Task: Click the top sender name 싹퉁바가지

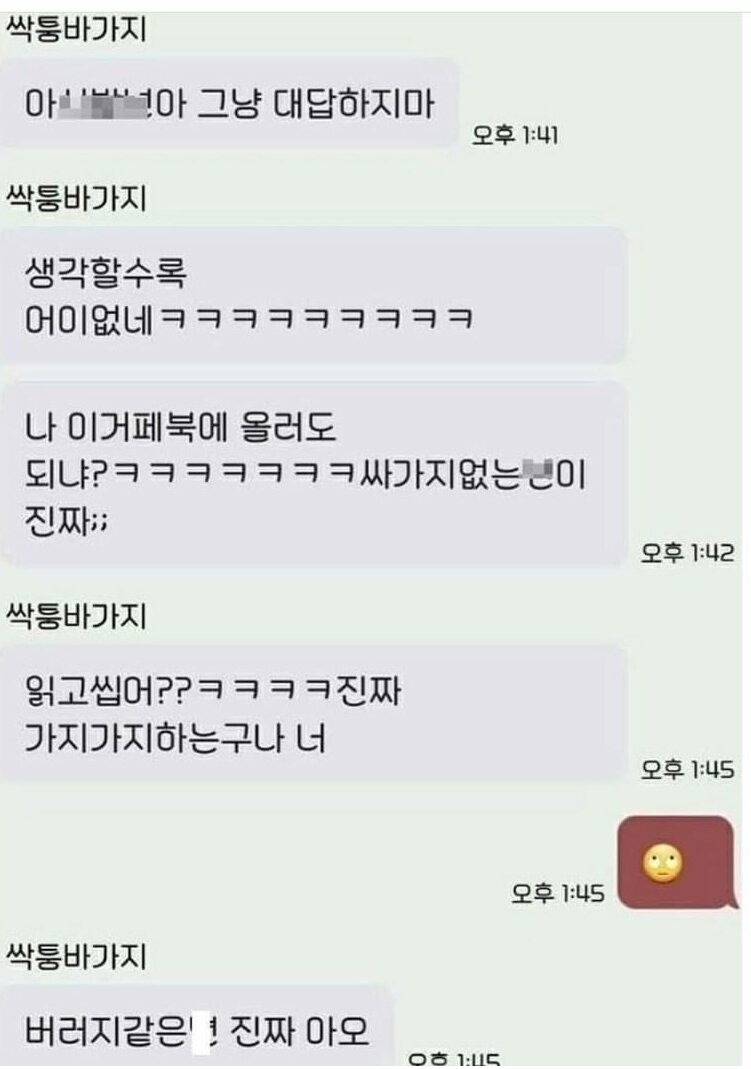Action: (76, 30)
